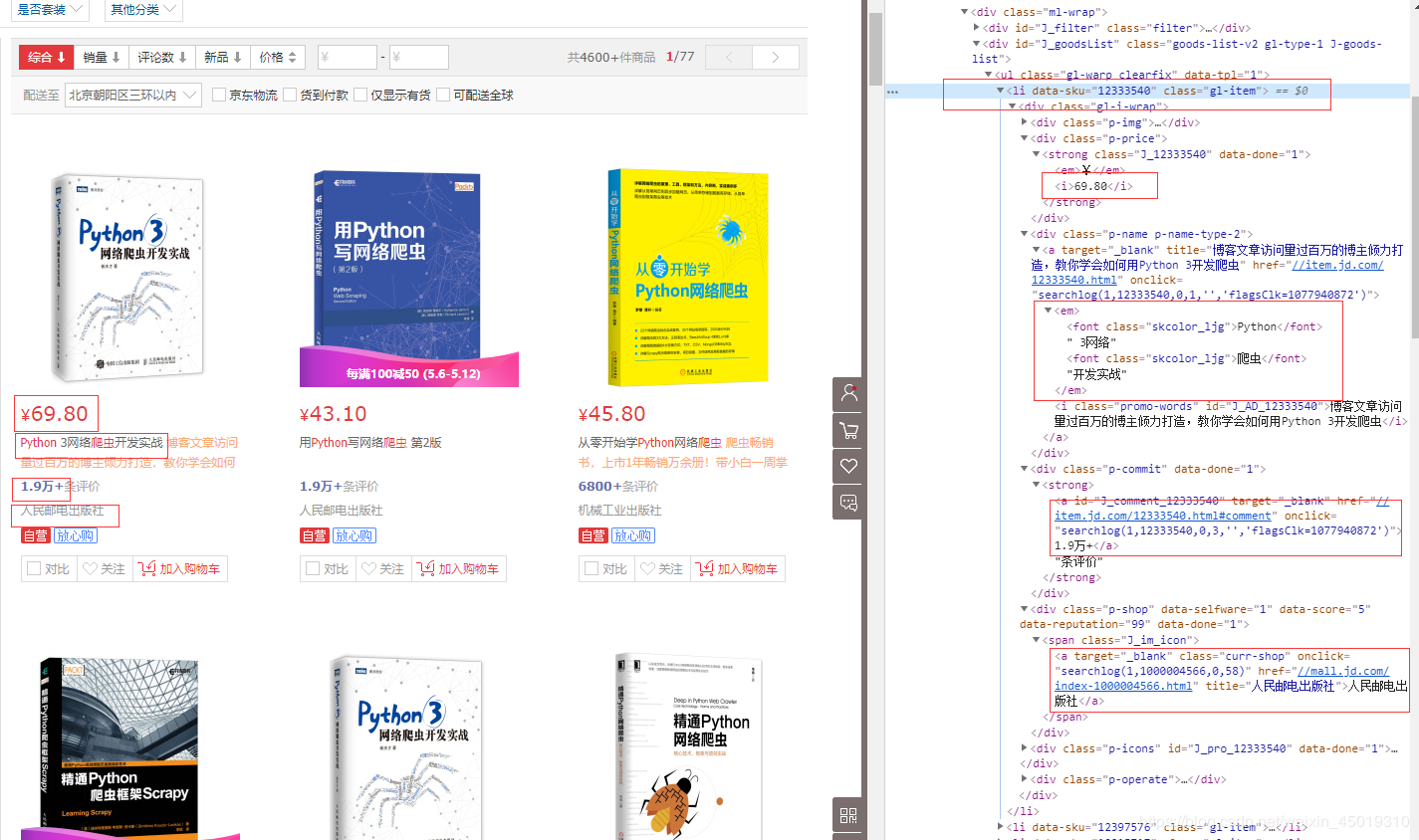Go to the previous results page arrow
This screenshot has width=1419, height=840.
(729, 58)
